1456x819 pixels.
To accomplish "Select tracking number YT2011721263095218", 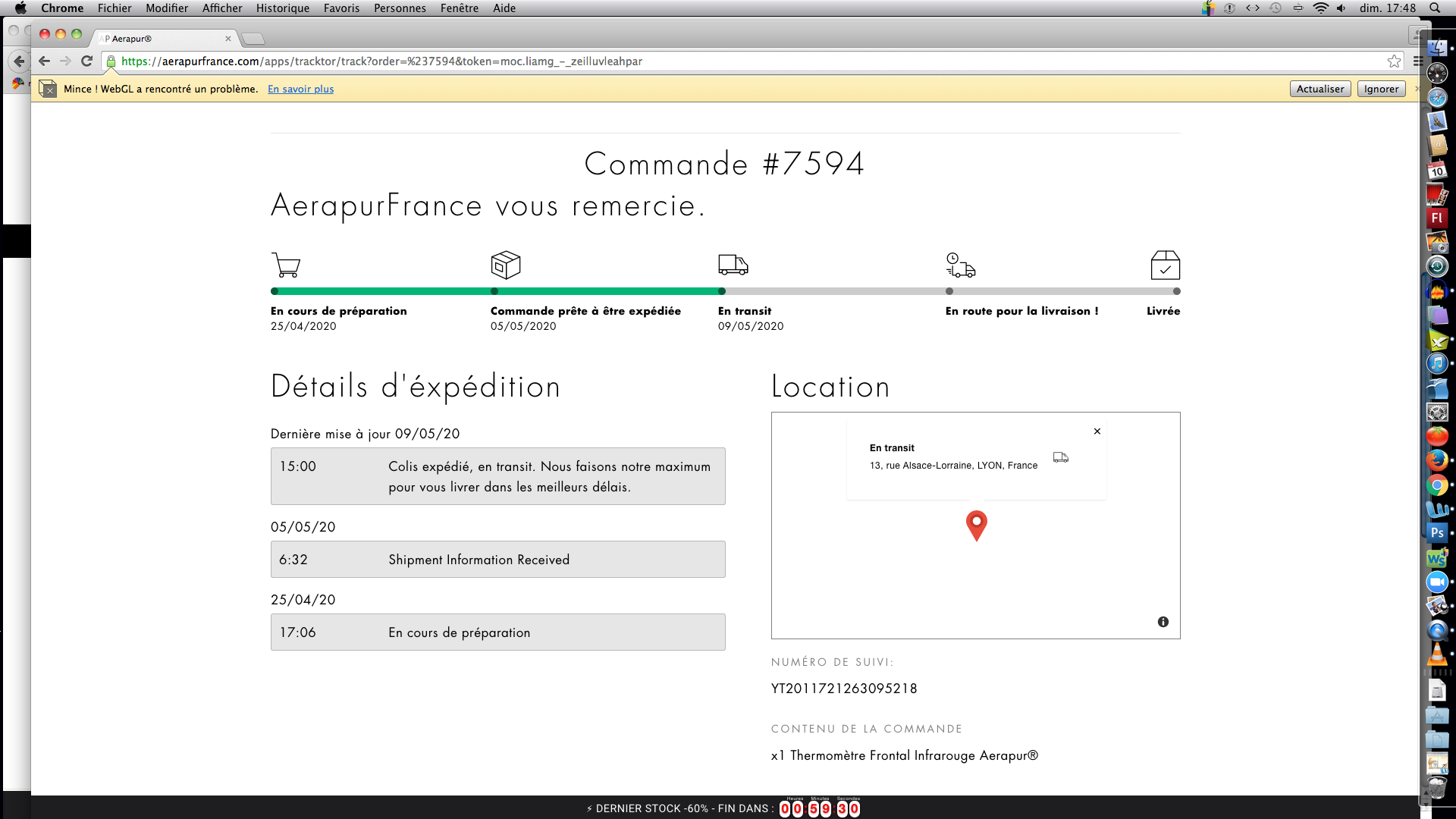I will (x=844, y=689).
